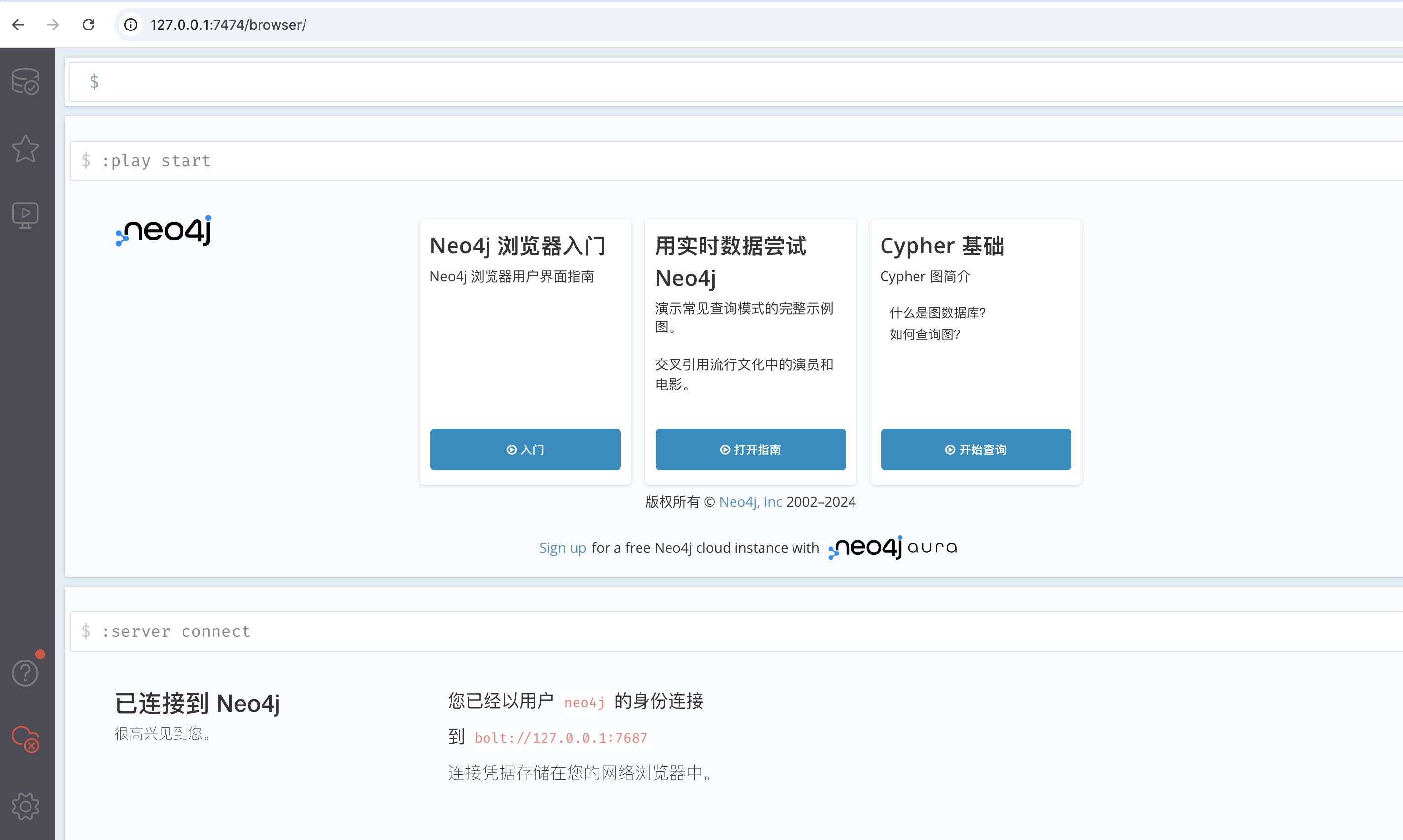Click the '已连接到 Neo4j' heading

197,704
